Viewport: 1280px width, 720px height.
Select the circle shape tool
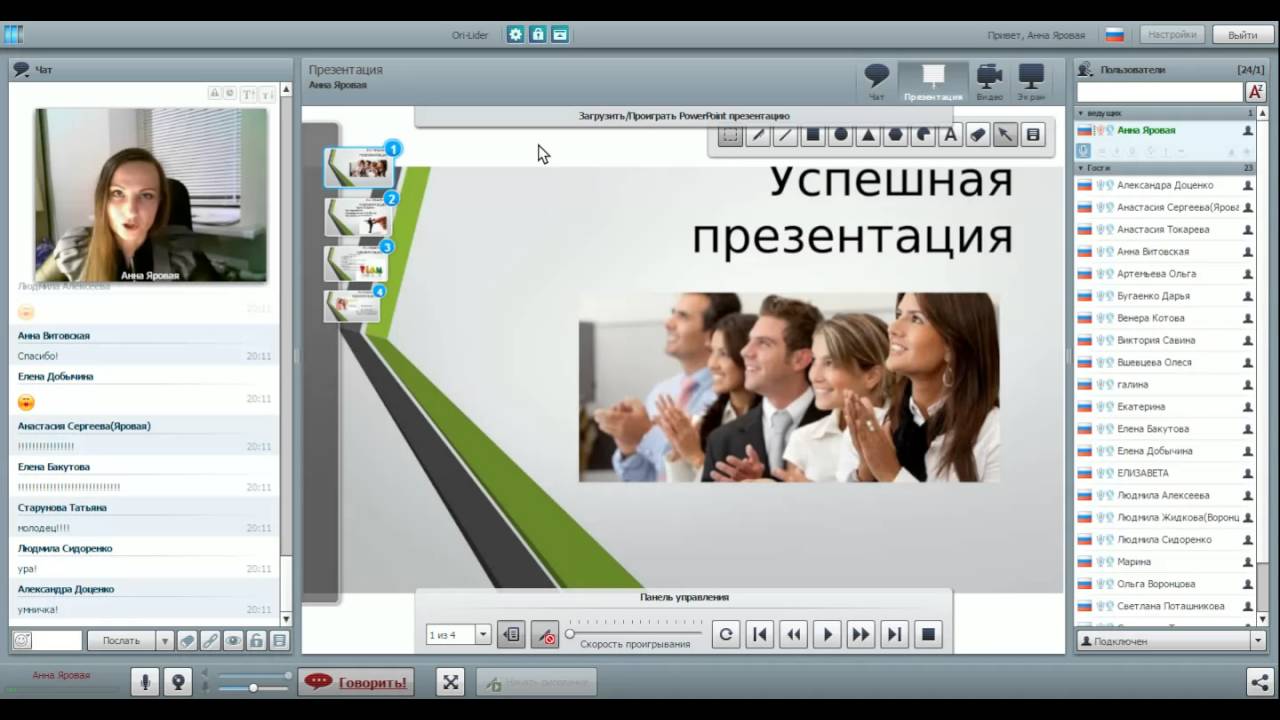click(841, 135)
